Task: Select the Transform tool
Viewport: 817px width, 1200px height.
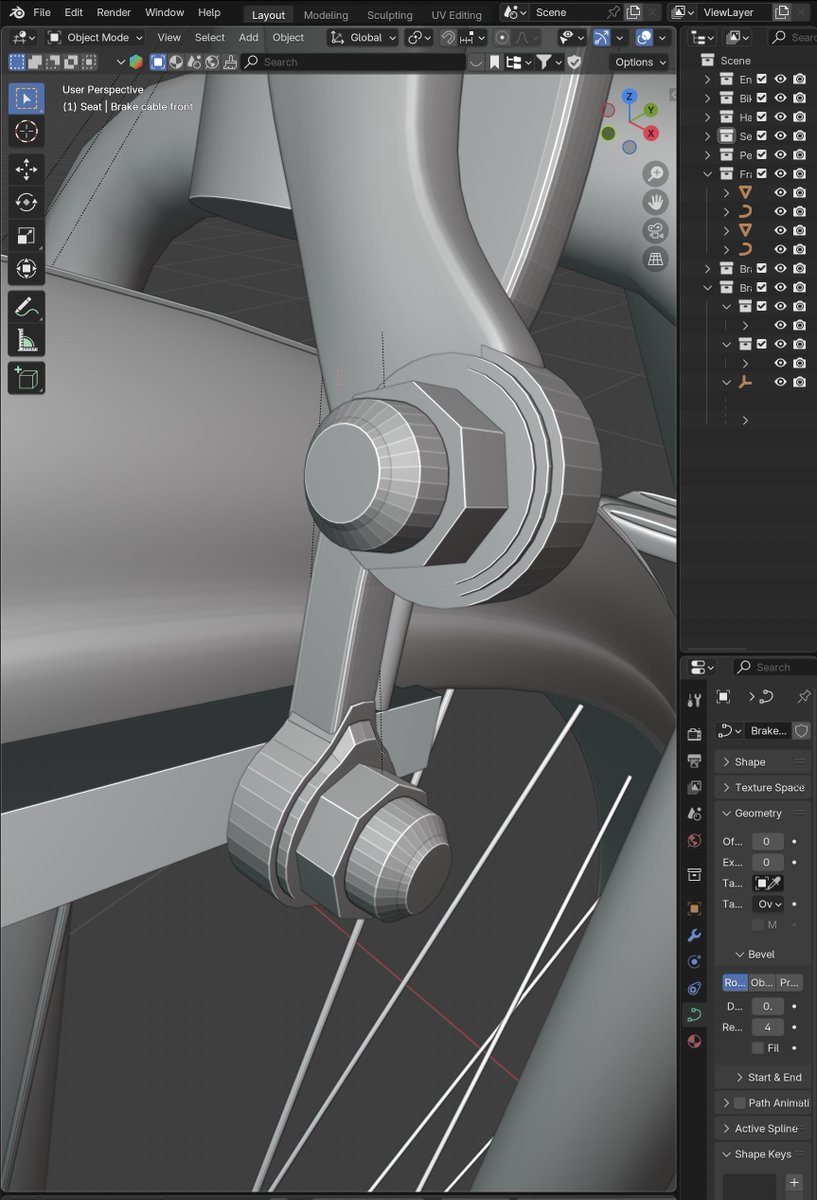Action: (x=27, y=269)
